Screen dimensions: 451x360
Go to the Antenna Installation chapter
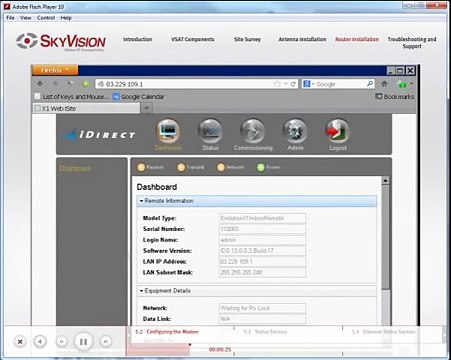point(302,39)
